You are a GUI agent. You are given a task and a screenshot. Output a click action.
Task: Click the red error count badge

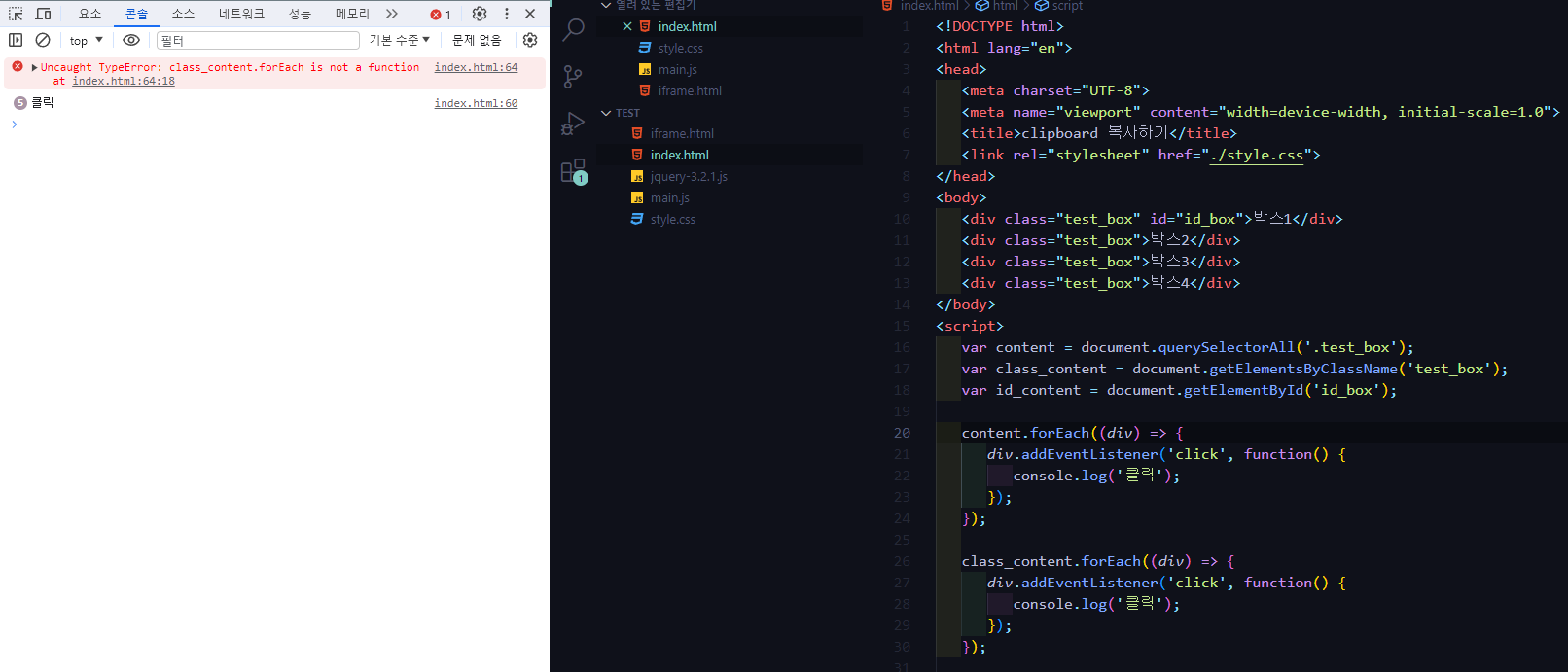coord(441,14)
